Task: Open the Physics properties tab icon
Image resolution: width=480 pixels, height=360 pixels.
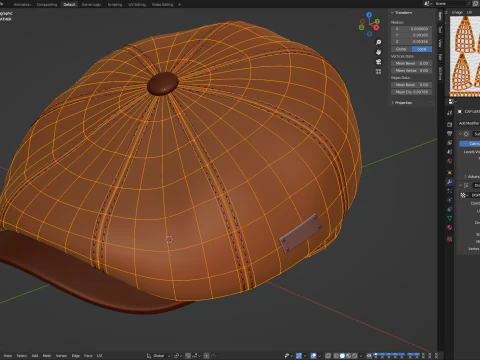Action: pyautogui.click(x=450, y=200)
